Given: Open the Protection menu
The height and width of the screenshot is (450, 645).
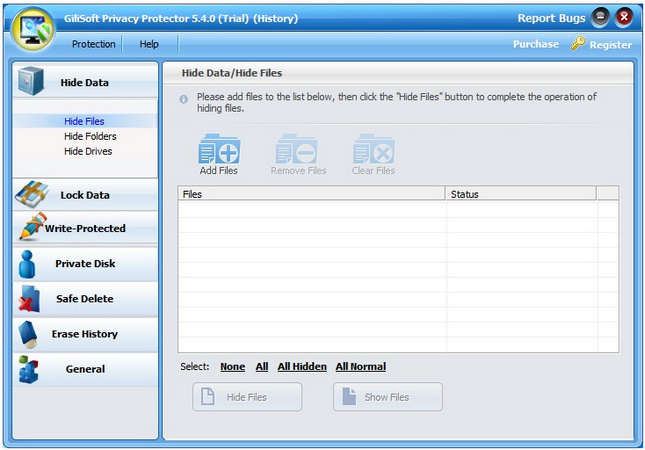Looking at the screenshot, I should pos(94,44).
